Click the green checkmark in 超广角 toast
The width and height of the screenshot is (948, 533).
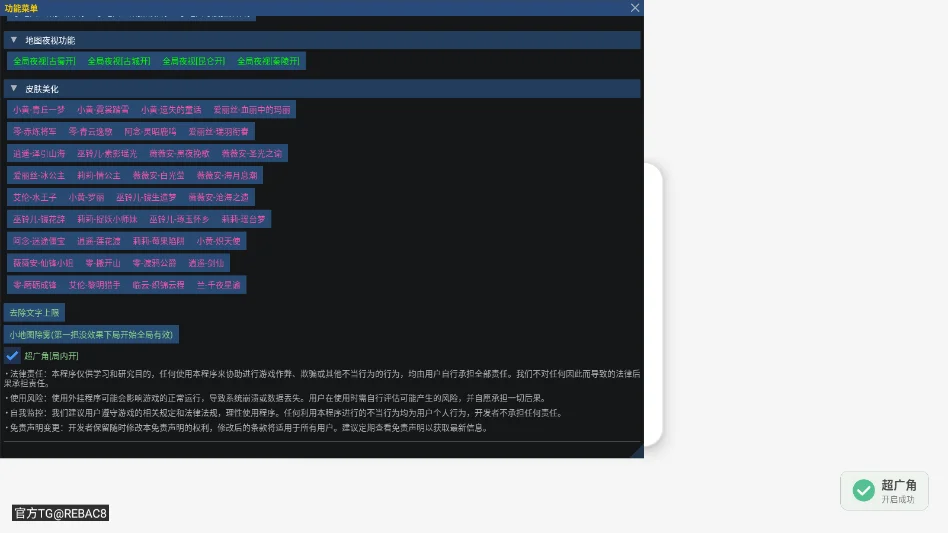click(x=863, y=490)
